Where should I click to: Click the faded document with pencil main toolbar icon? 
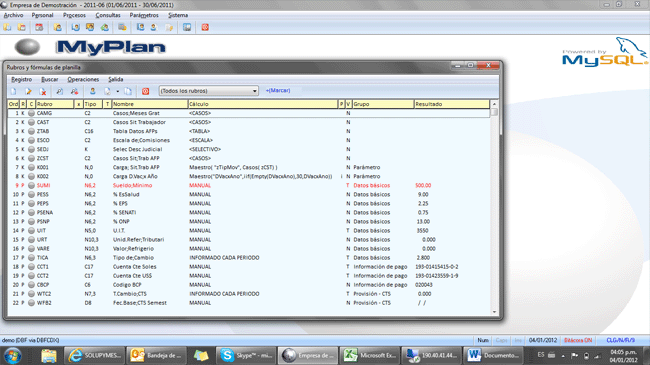pos(170,27)
